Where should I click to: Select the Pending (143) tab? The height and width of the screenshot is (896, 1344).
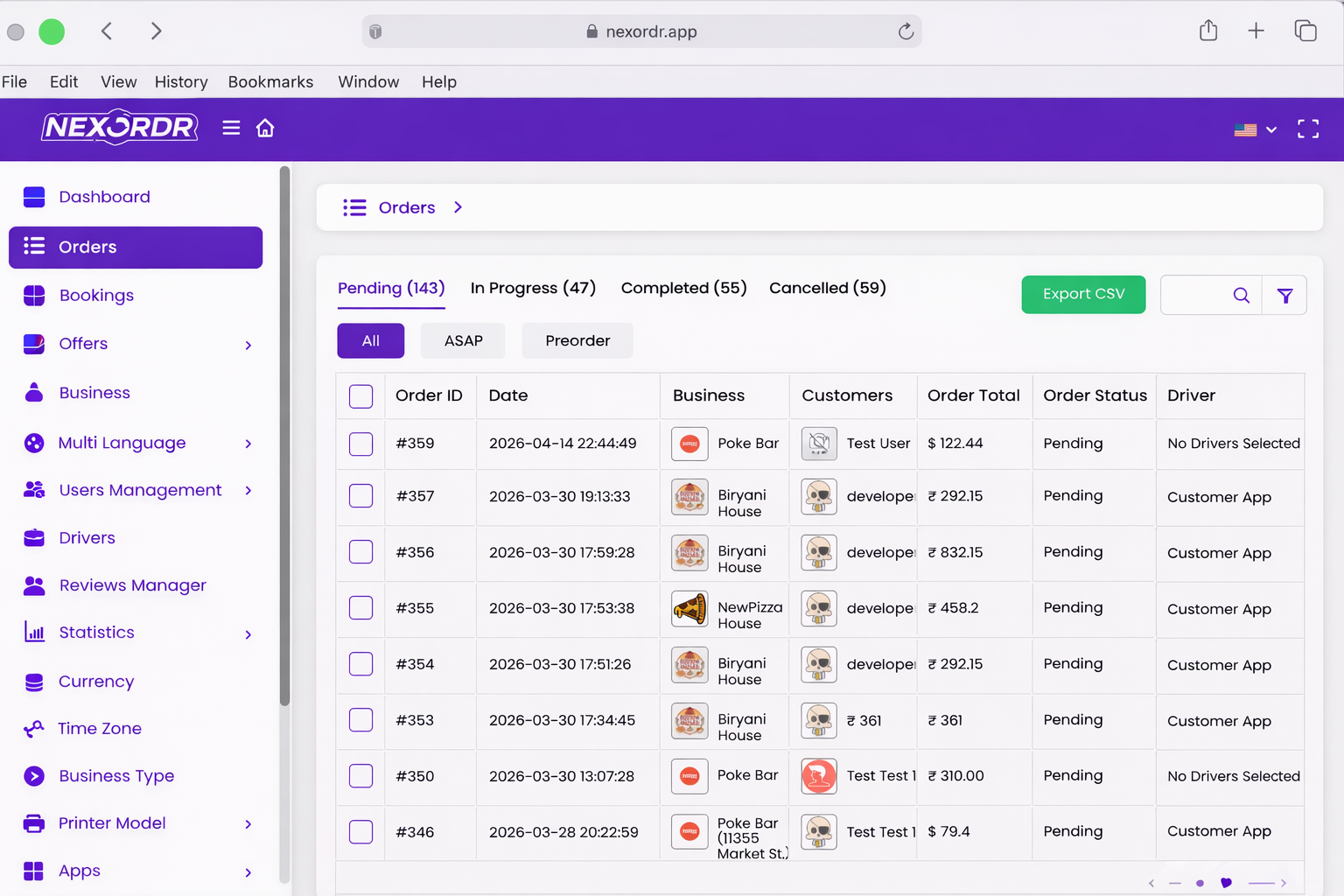click(x=391, y=288)
